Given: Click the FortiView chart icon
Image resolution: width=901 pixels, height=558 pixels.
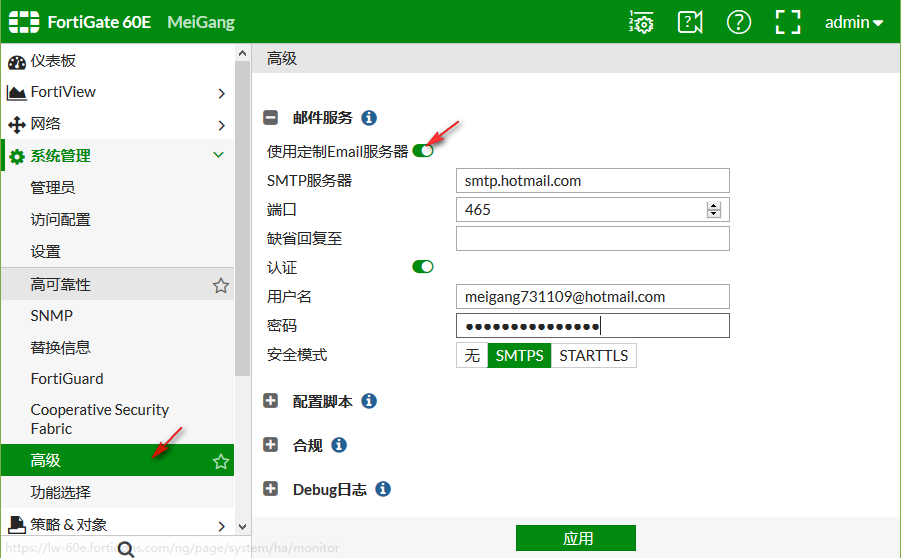Looking at the screenshot, I should point(17,93).
